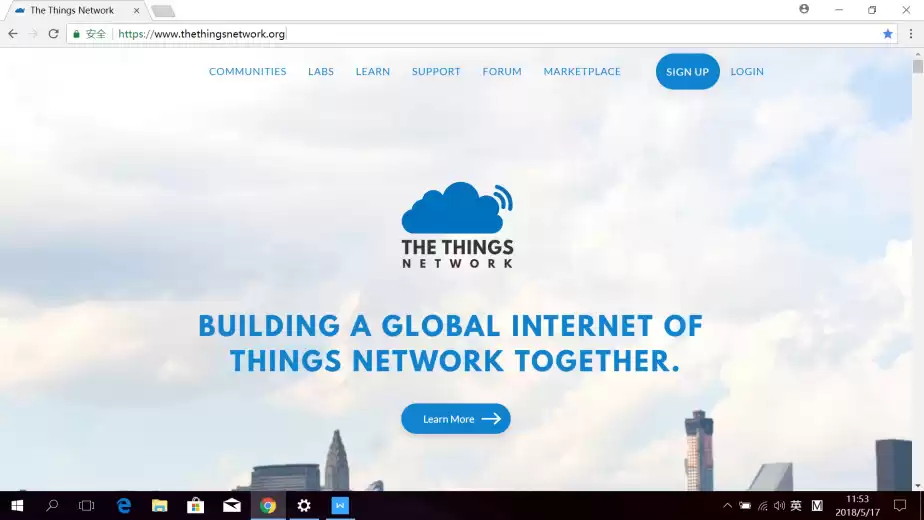
Task: Open Mail app from taskbar
Action: coord(232,506)
